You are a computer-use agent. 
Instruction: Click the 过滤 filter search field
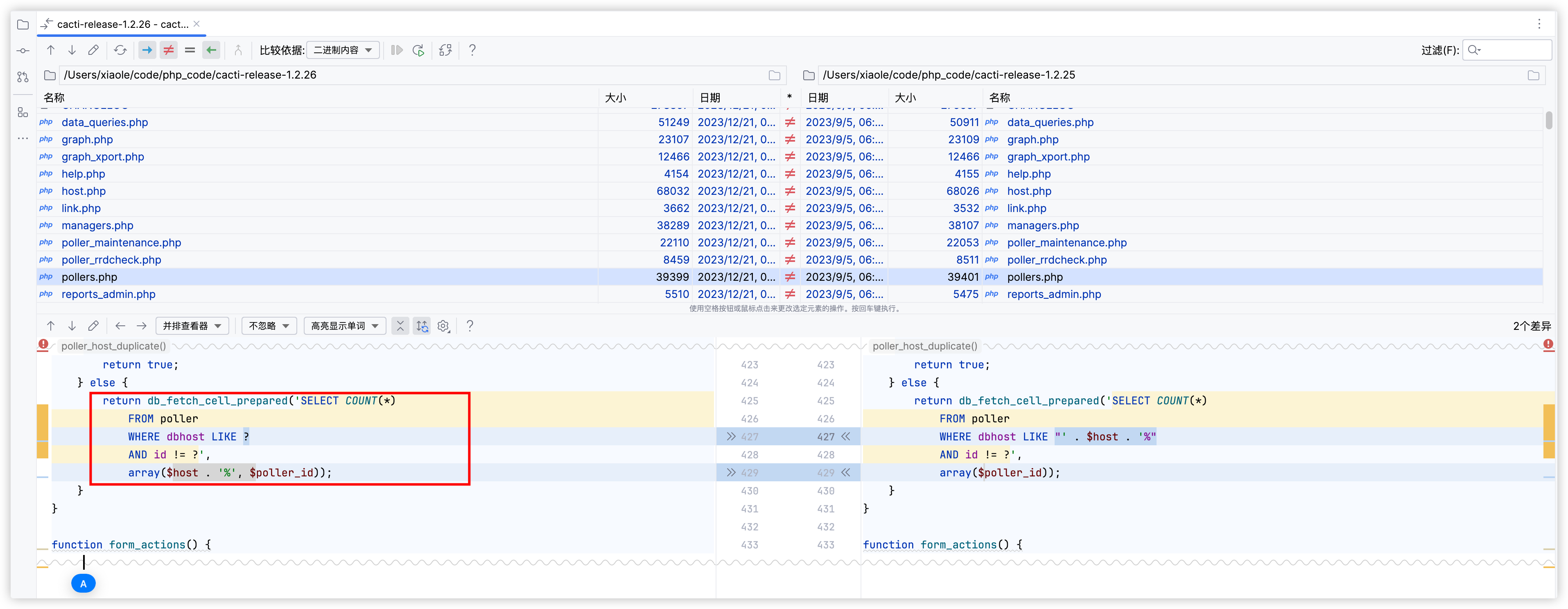point(1507,50)
